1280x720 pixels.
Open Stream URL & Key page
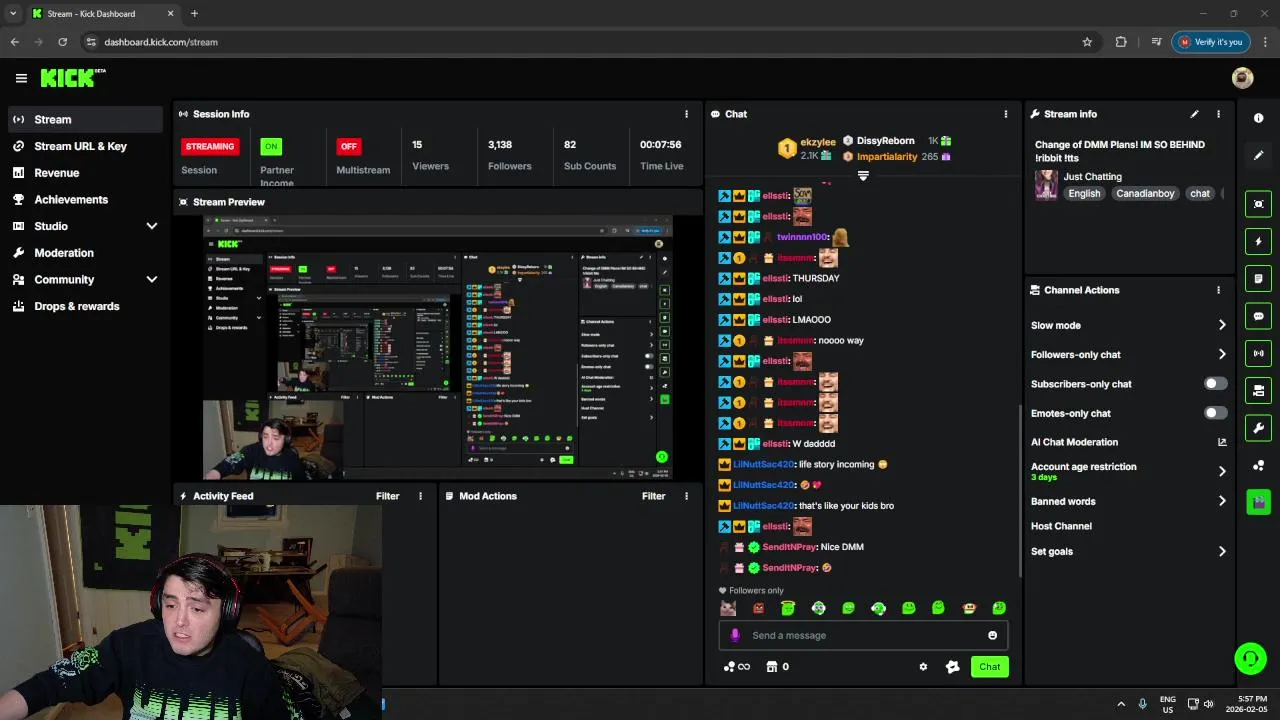[x=84, y=146]
